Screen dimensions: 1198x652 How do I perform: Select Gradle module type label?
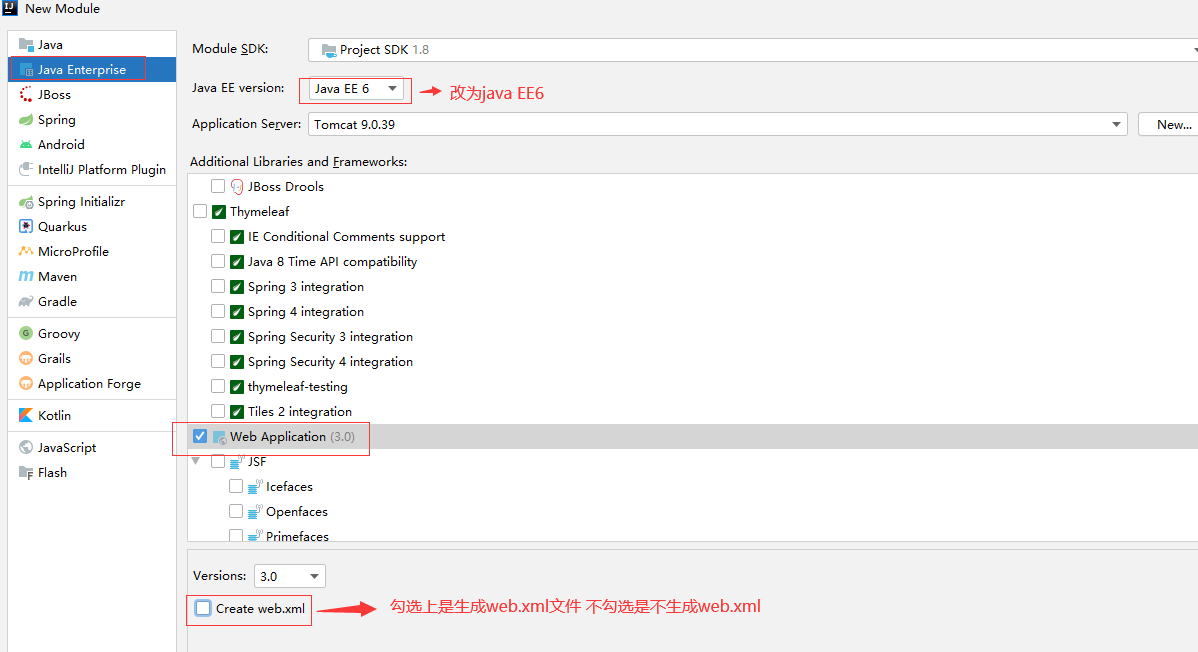tap(57, 301)
